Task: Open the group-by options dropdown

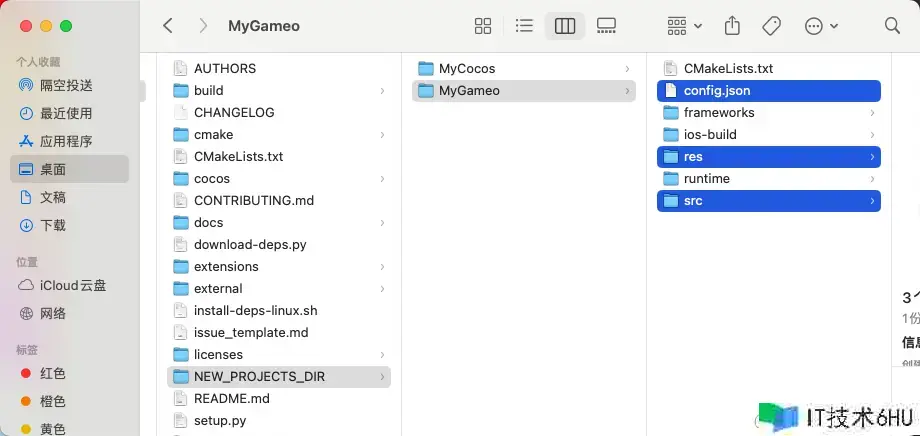Action: coord(685,26)
